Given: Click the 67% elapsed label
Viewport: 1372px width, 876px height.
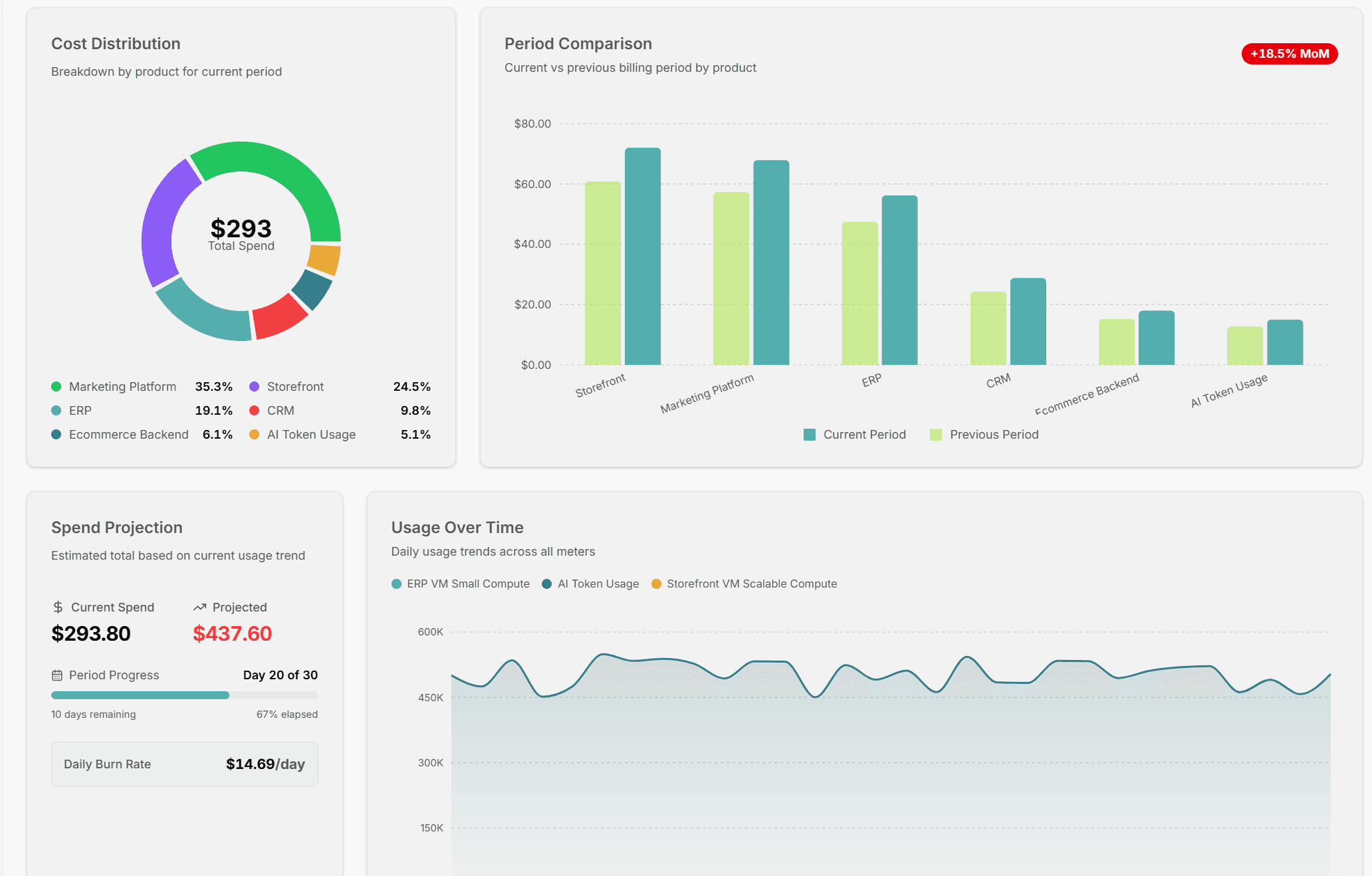Looking at the screenshot, I should (287, 714).
